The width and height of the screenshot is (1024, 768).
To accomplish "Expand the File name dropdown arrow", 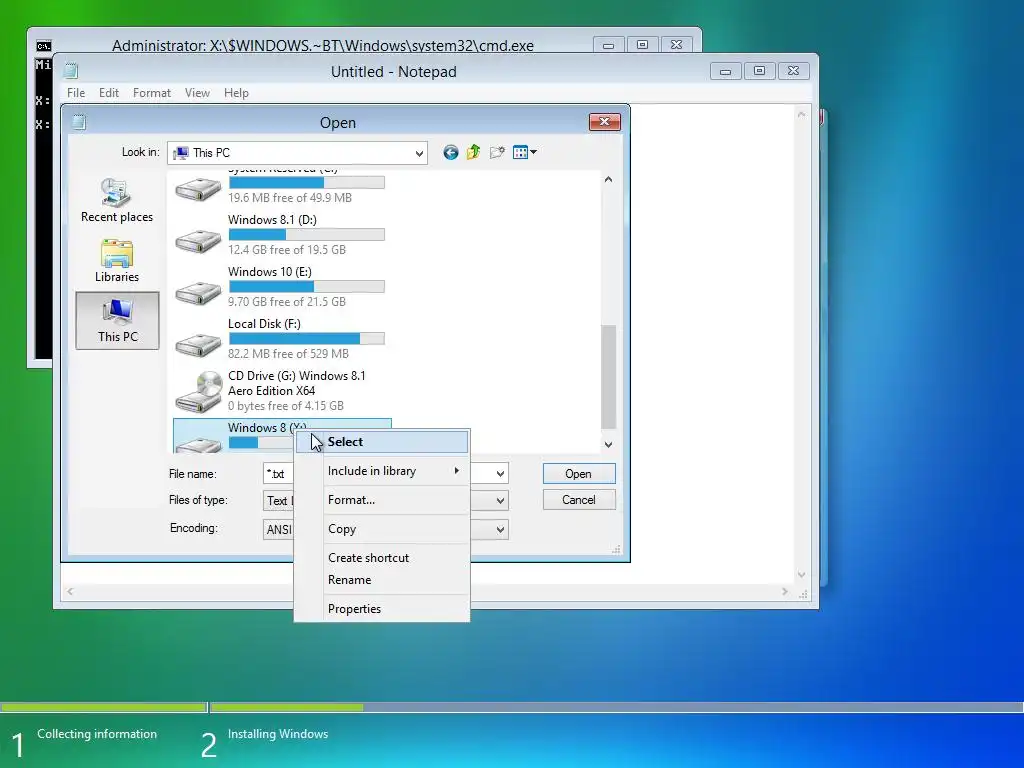I will point(500,473).
